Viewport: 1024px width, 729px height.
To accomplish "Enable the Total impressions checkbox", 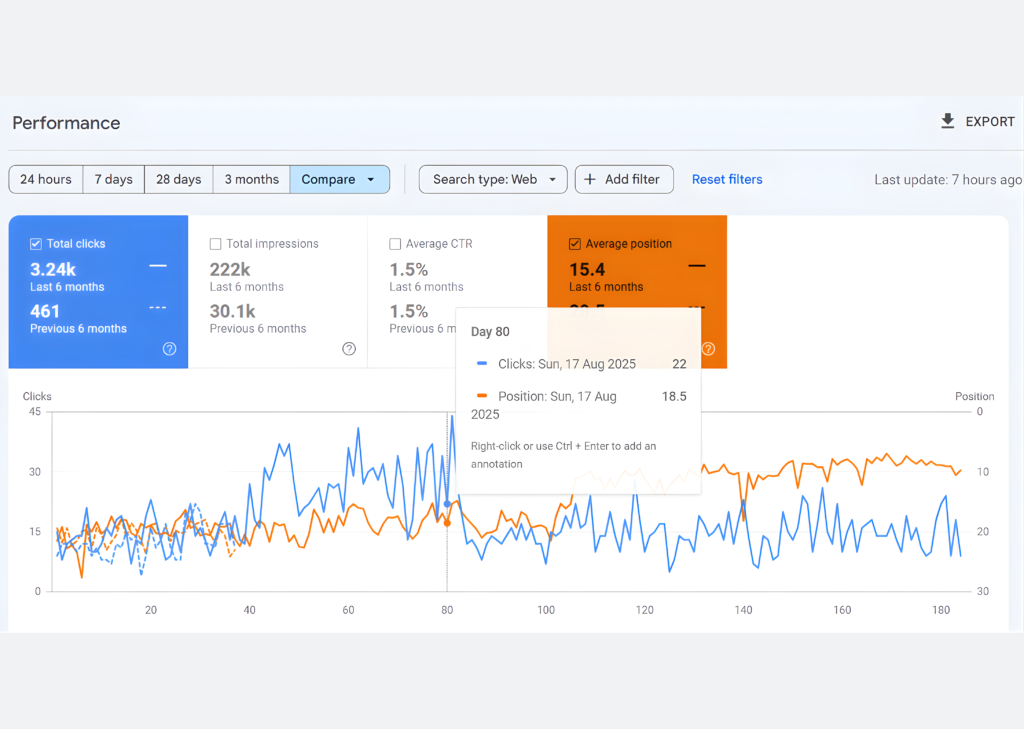I will tap(216, 244).
